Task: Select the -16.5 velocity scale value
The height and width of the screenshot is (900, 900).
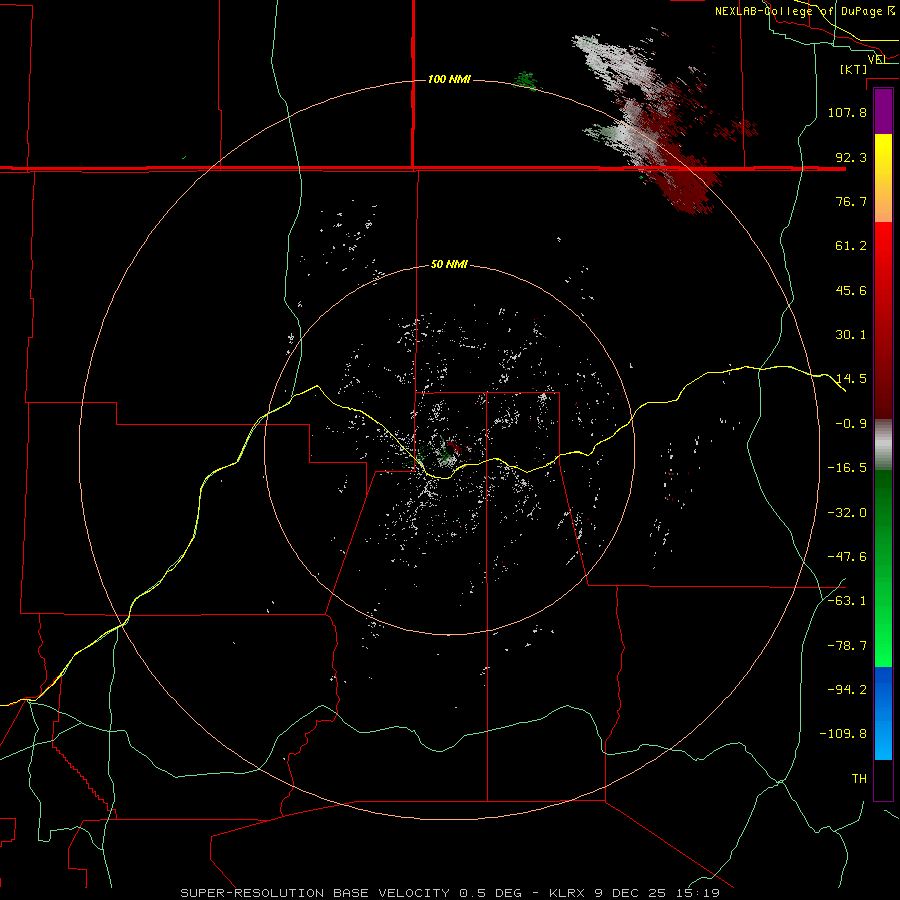Action: (847, 468)
